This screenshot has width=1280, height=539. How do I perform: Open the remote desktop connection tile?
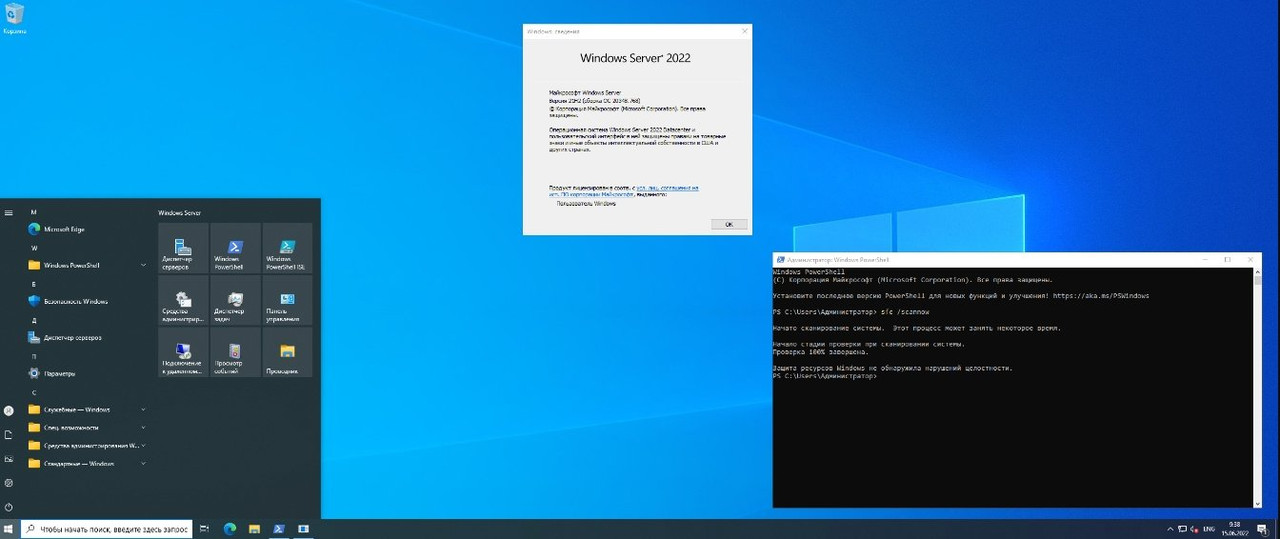(x=184, y=352)
